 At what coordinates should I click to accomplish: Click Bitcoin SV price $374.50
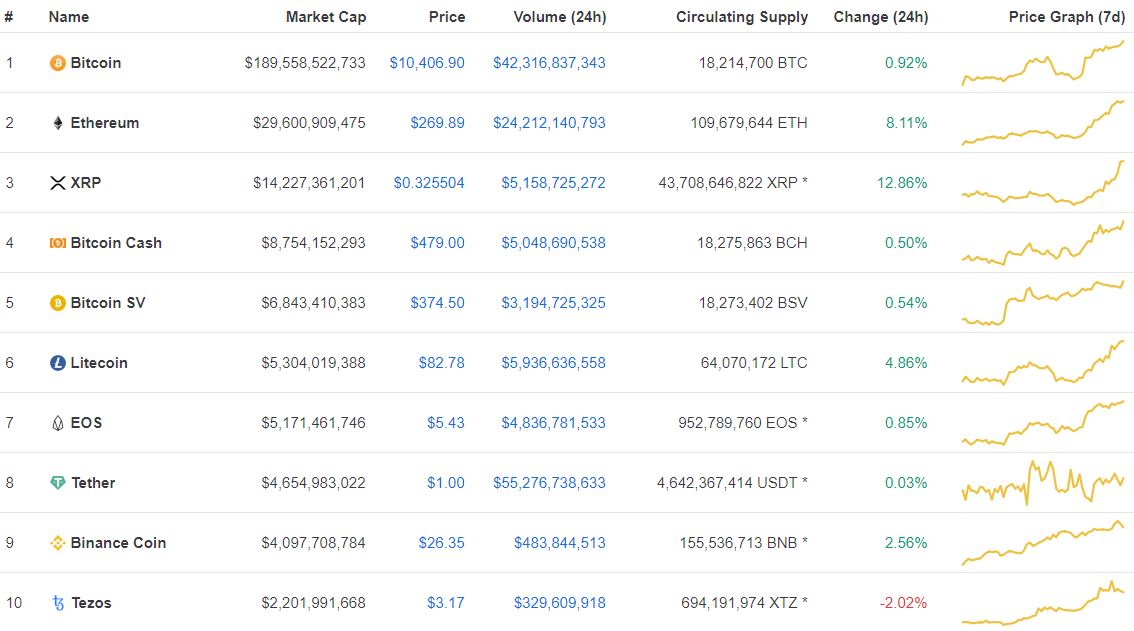click(x=438, y=303)
